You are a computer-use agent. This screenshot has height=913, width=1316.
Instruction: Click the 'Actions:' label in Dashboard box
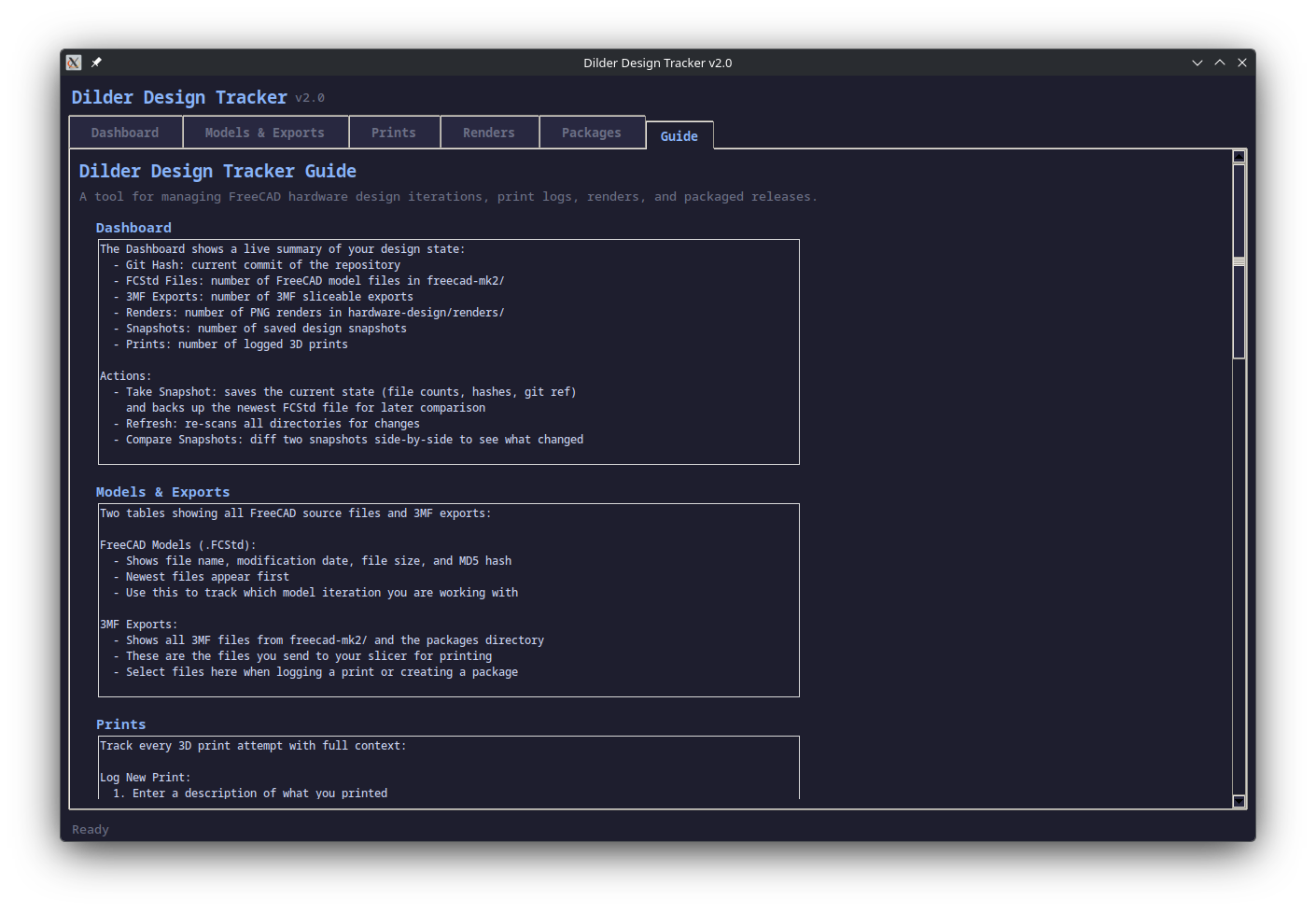pos(125,376)
